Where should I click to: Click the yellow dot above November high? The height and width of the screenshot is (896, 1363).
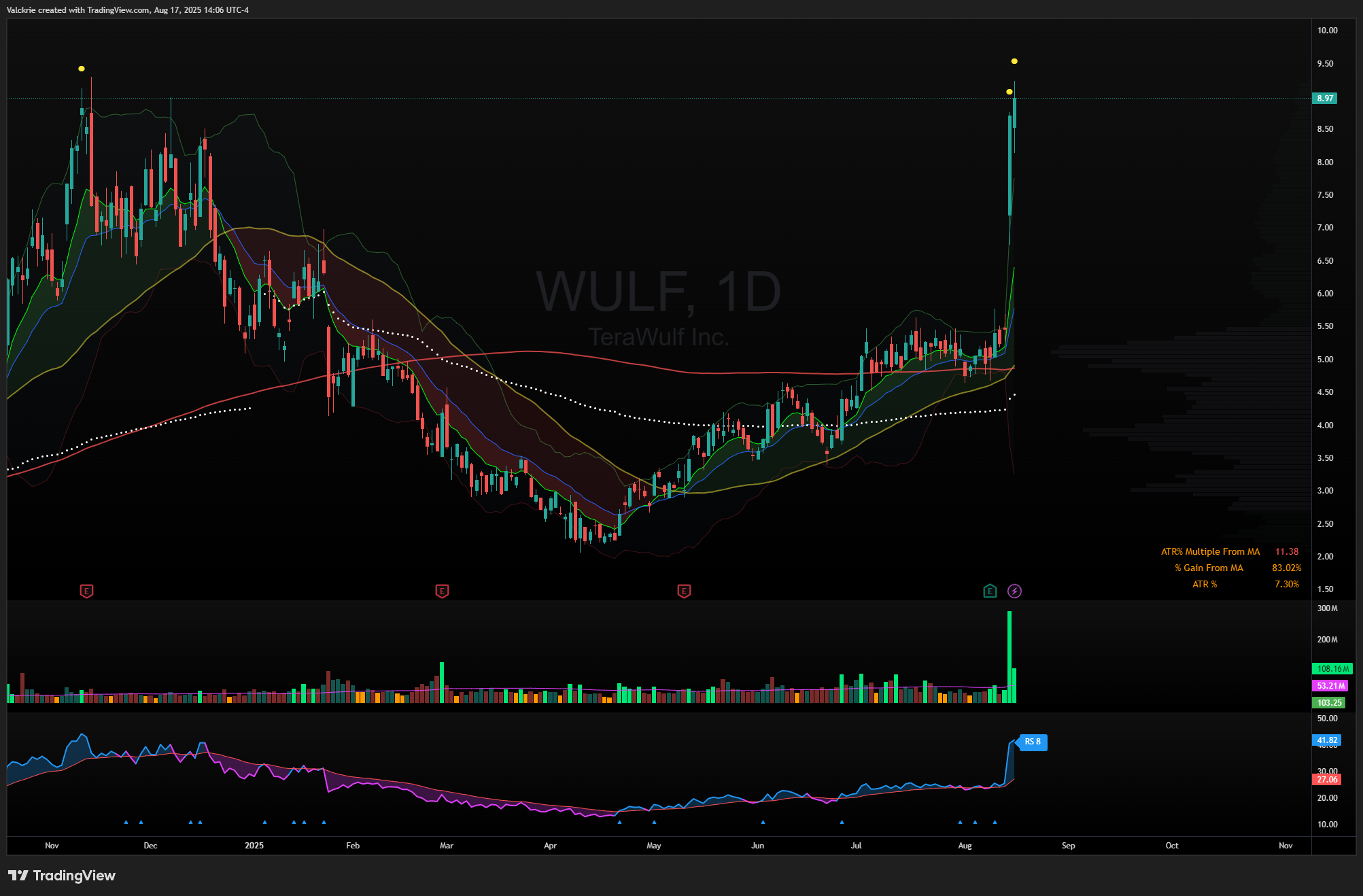click(x=82, y=69)
